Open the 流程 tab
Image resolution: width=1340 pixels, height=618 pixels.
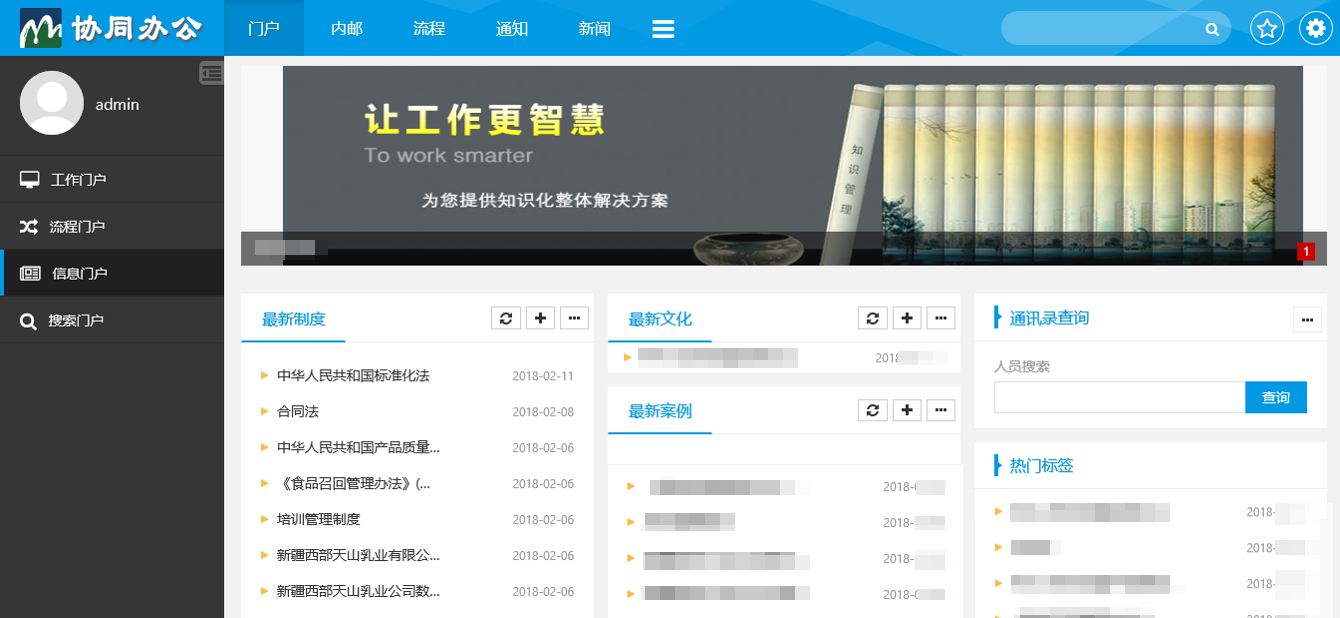tap(429, 28)
